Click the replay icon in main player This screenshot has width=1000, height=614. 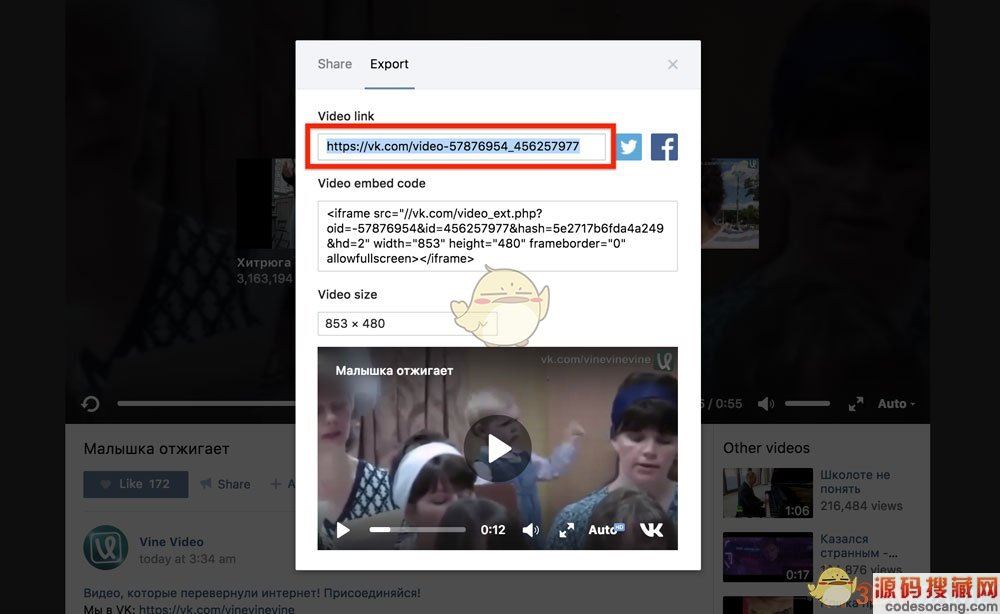[x=90, y=404]
